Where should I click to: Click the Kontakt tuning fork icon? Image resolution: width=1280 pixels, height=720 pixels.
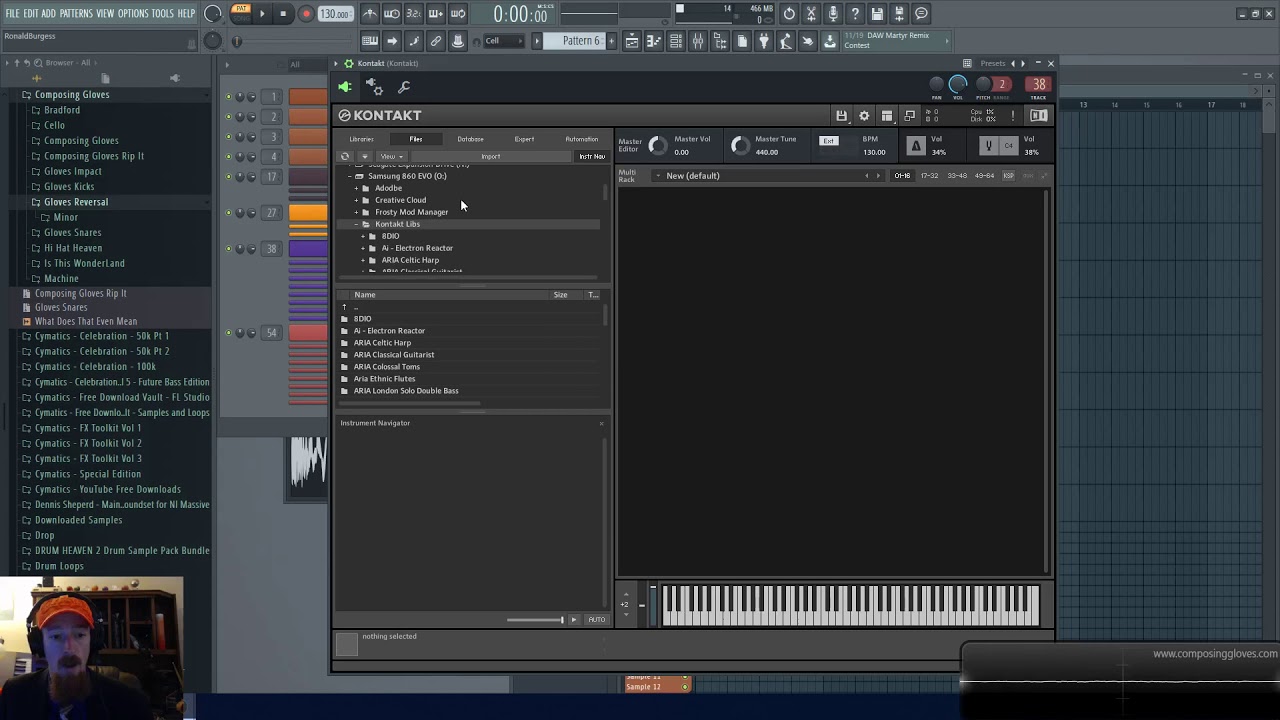(988, 146)
